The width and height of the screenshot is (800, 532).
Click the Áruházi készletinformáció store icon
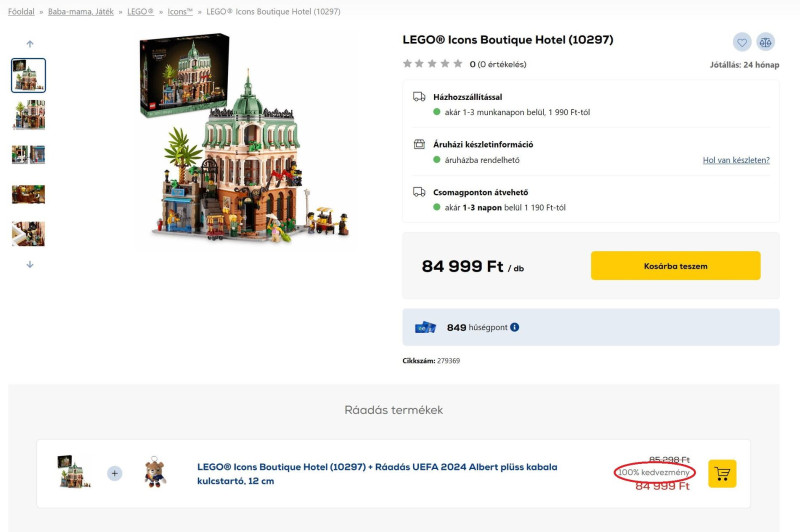tap(419, 144)
